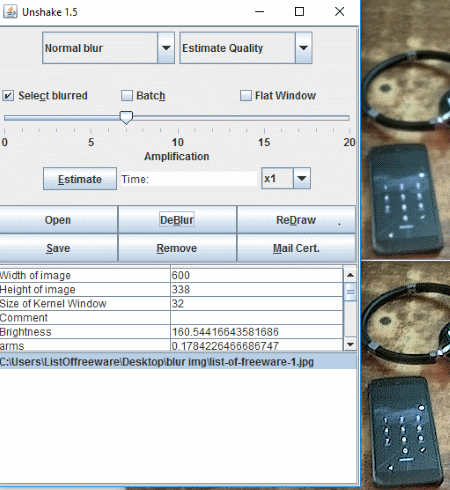
Task: Click the properties table scroll down arrow
Action: [350, 344]
